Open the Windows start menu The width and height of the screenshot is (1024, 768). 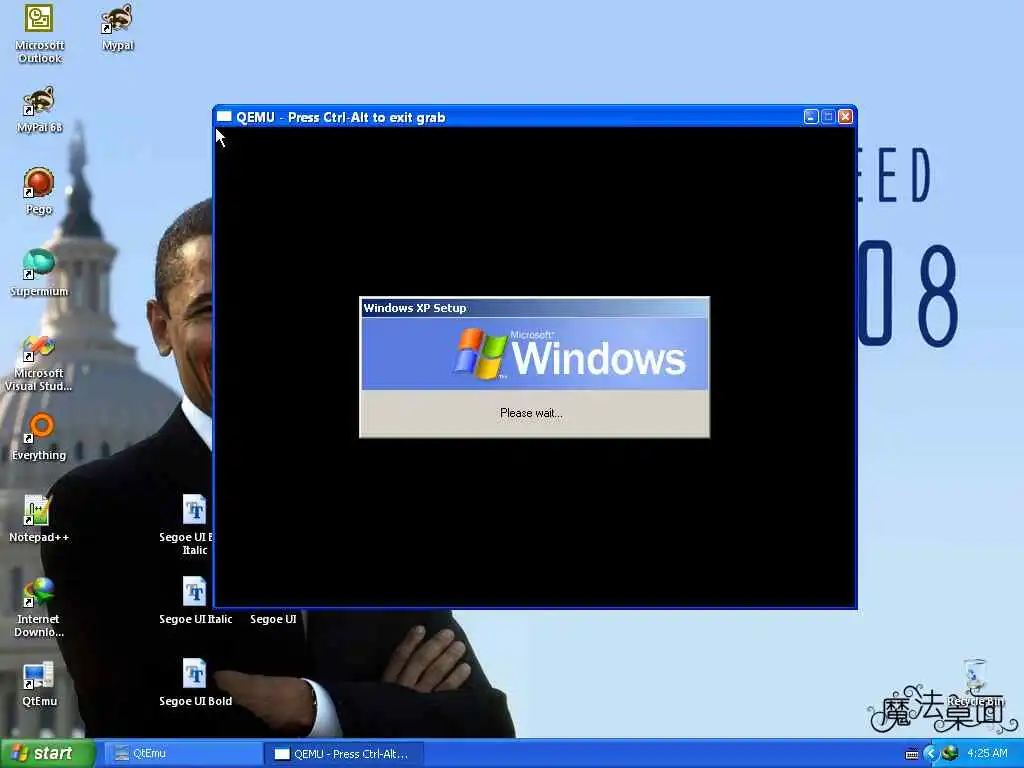point(47,754)
